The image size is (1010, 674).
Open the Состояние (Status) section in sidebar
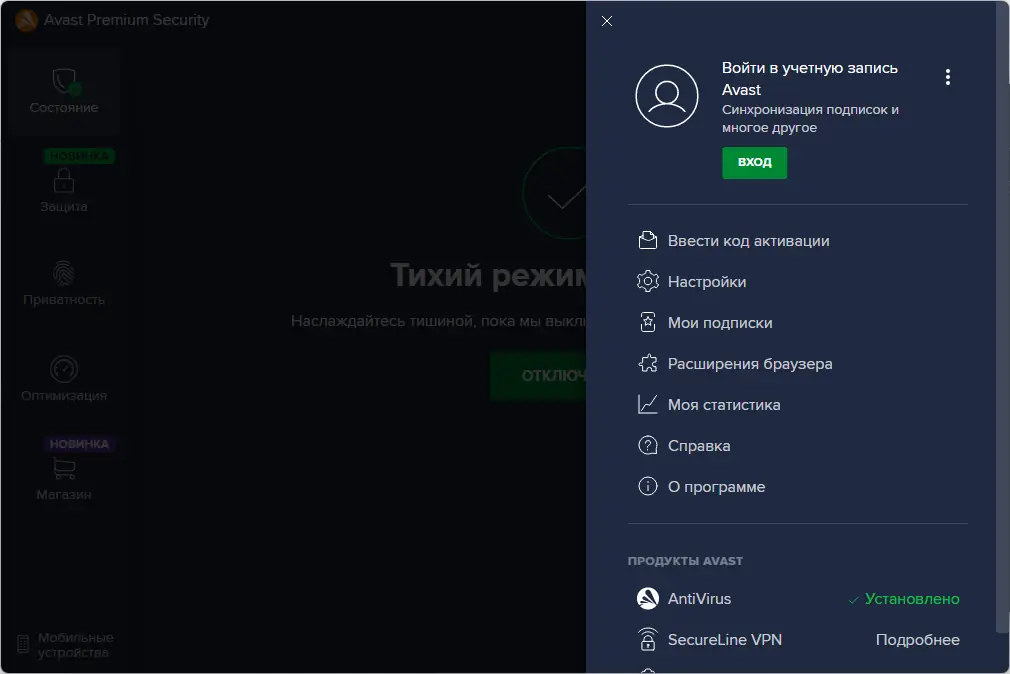[x=63, y=90]
